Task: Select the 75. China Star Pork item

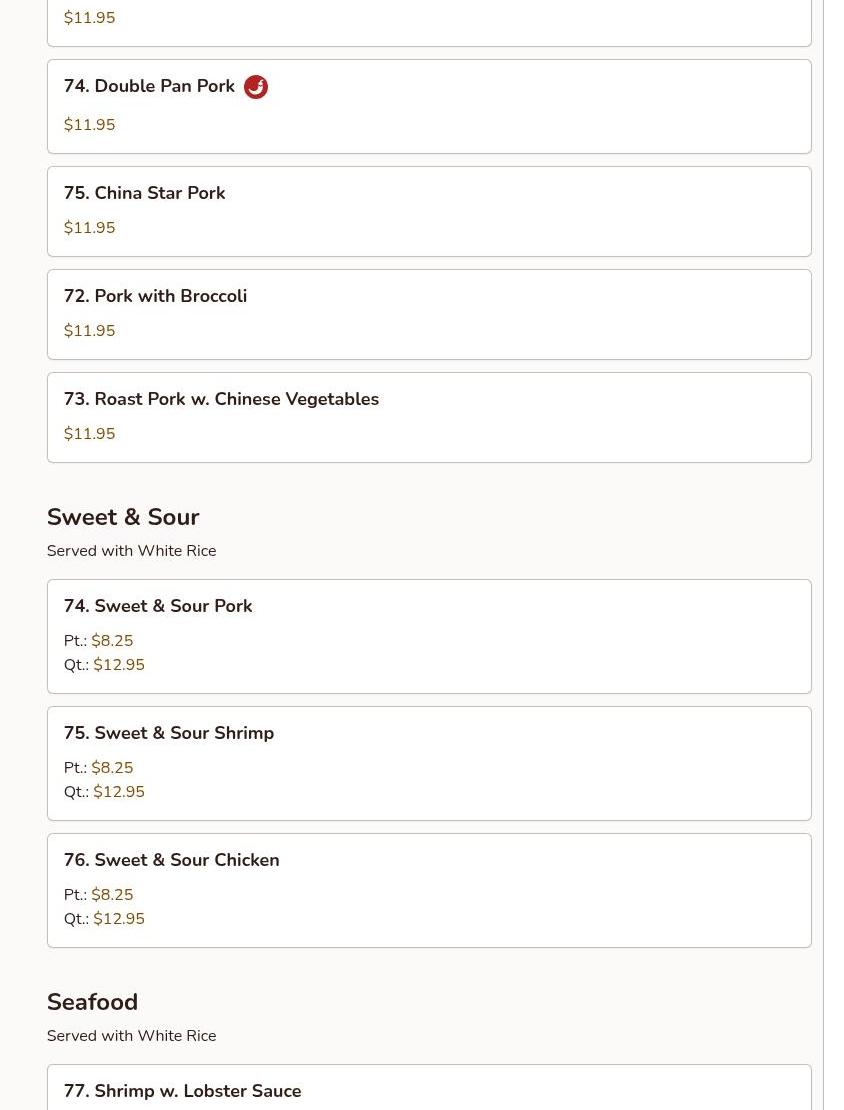Action: [x=144, y=193]
